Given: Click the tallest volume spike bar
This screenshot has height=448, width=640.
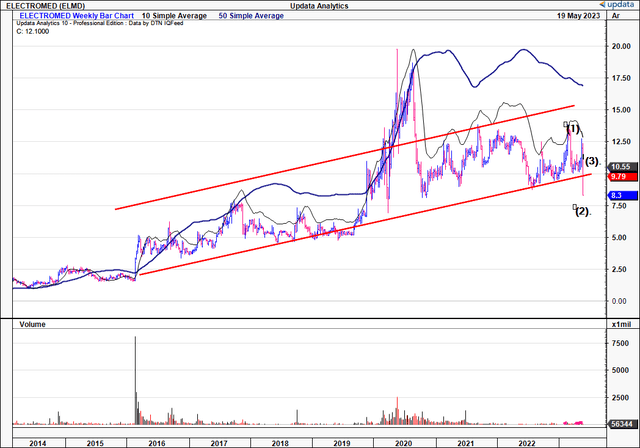Looking at the screenshot, I should 136,380.
